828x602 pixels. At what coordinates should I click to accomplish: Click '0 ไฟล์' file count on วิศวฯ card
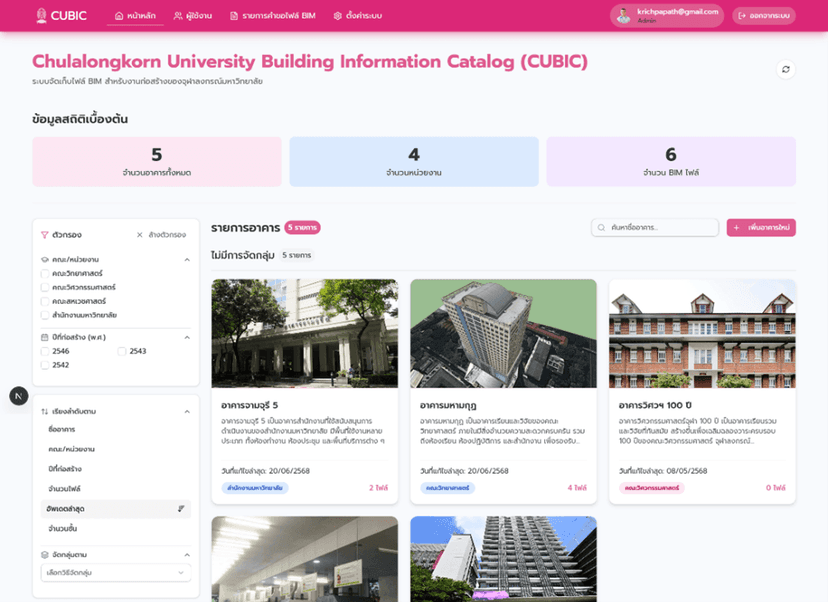pos(776,488)
